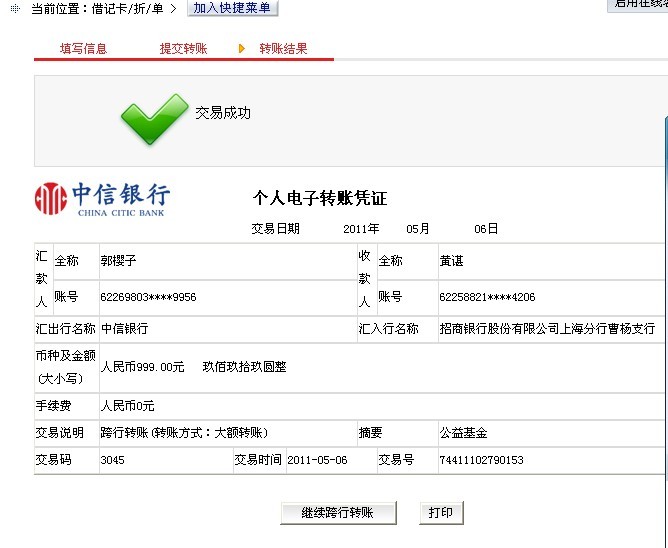Click the green success checkmark icon
Viewport: 668px width, 548px height.
[x=155, y=119]
